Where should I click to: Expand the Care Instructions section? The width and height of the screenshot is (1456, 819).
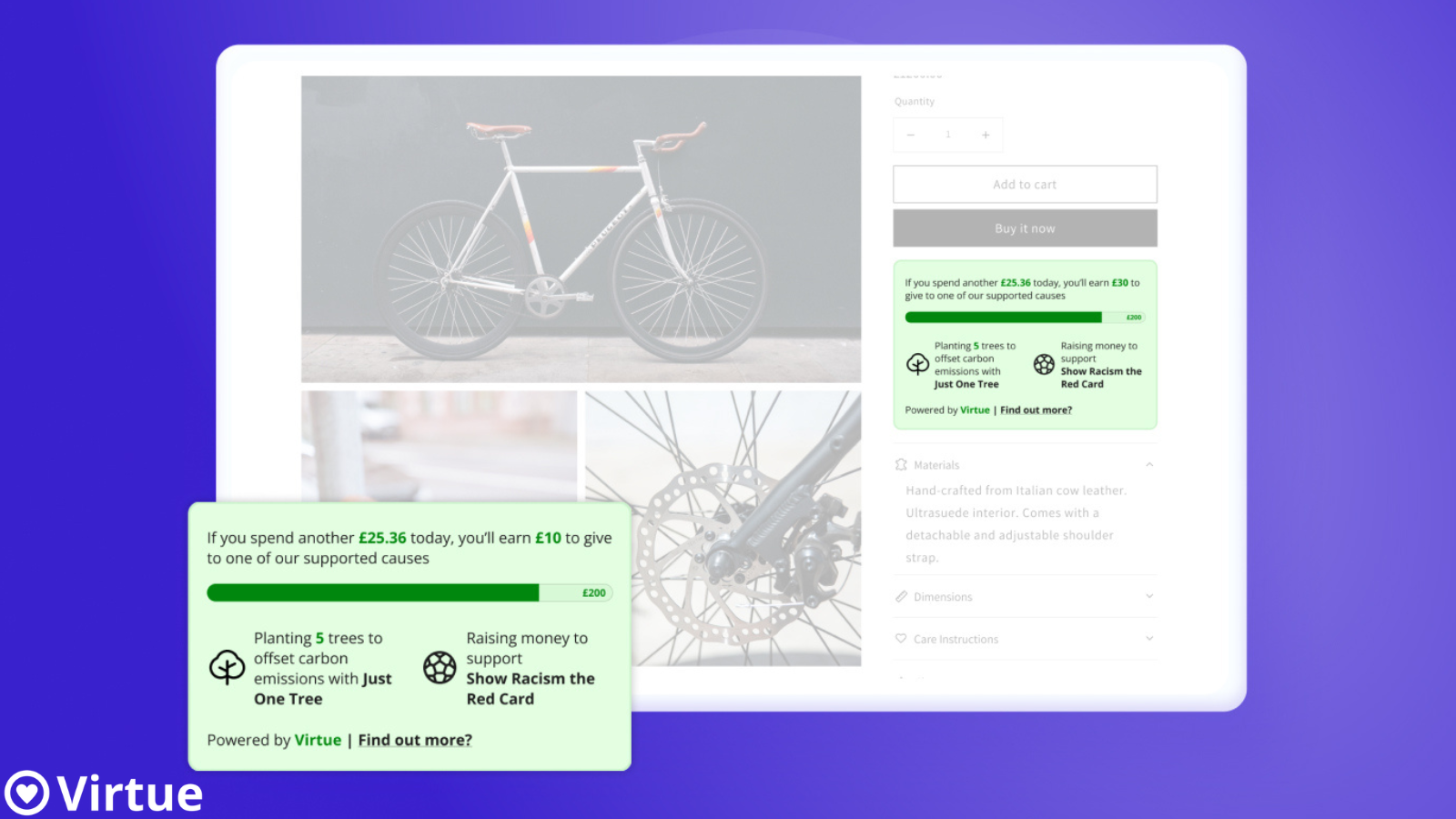pyautogui.click(x=1026, y=639)
